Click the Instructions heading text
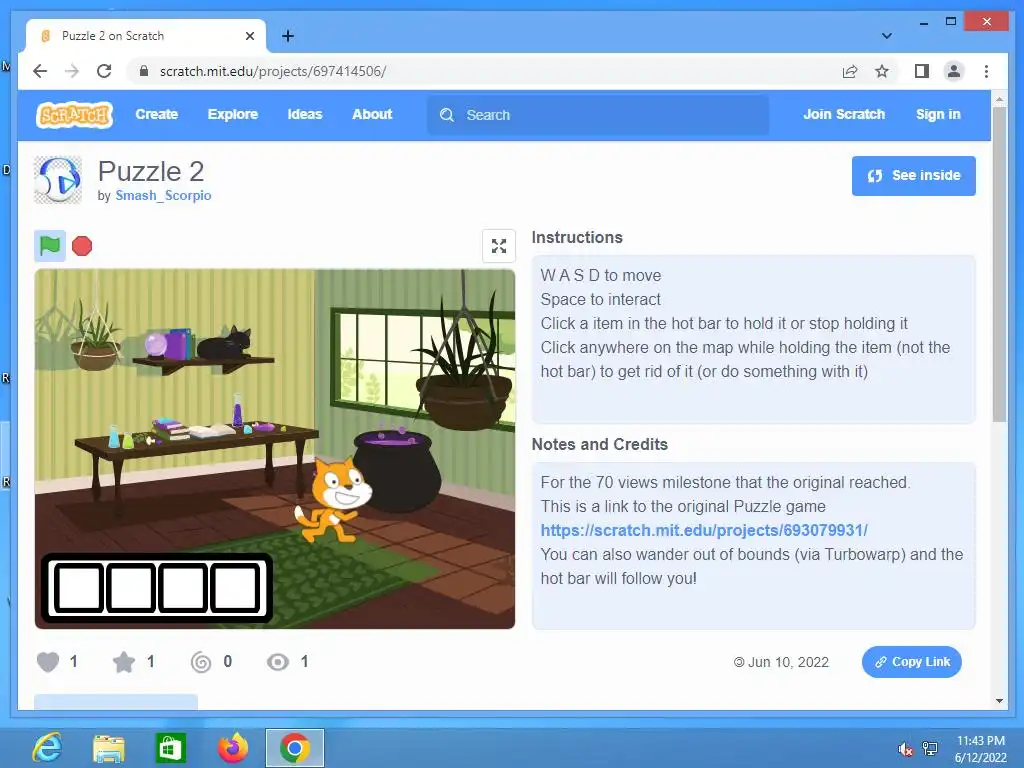 [x=577, y=238]
